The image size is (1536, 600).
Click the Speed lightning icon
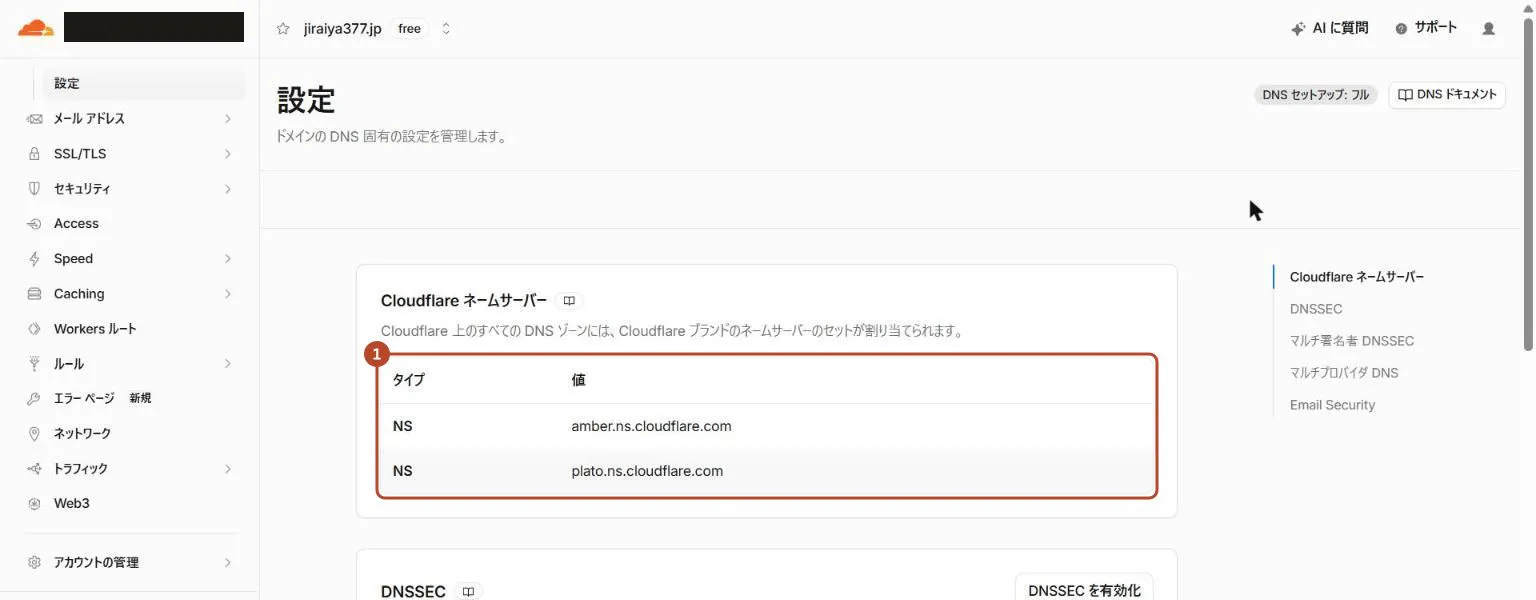click(x=35, y=259)
